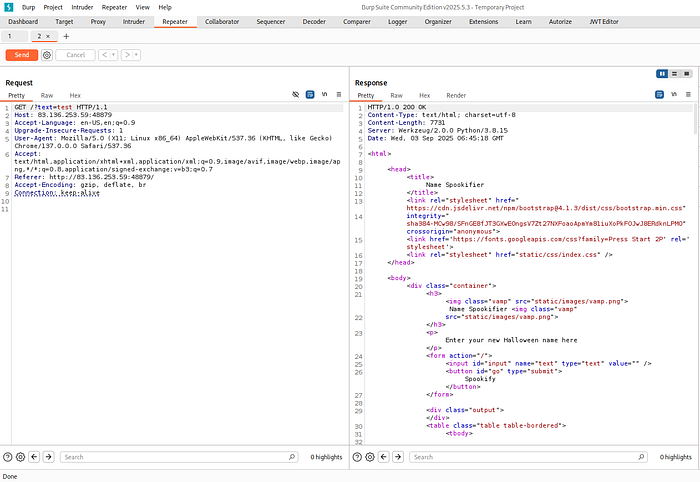Switch to the Collaborator tab
Viewport: 700px width, 482px height.
[222, 21]
